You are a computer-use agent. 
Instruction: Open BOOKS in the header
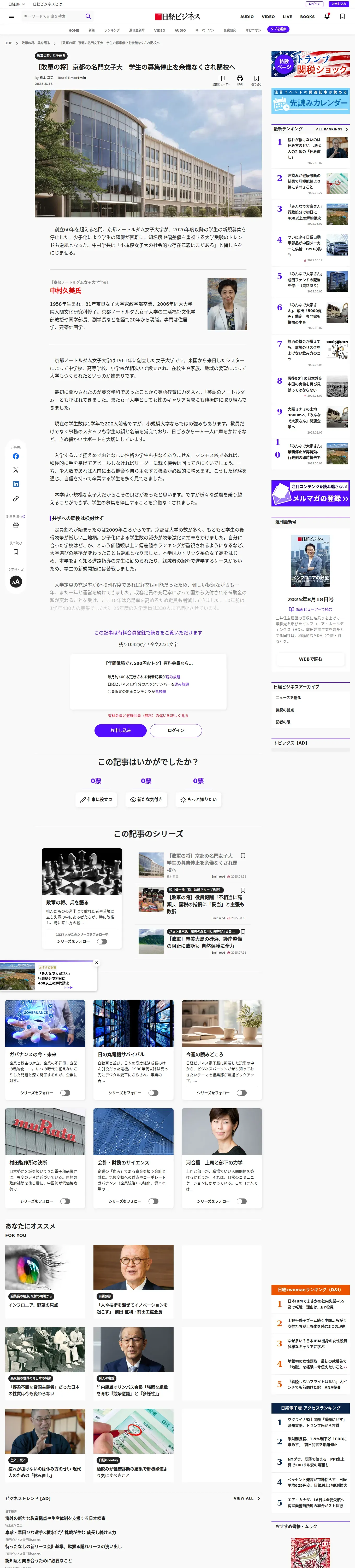click(x=307, y=16)
